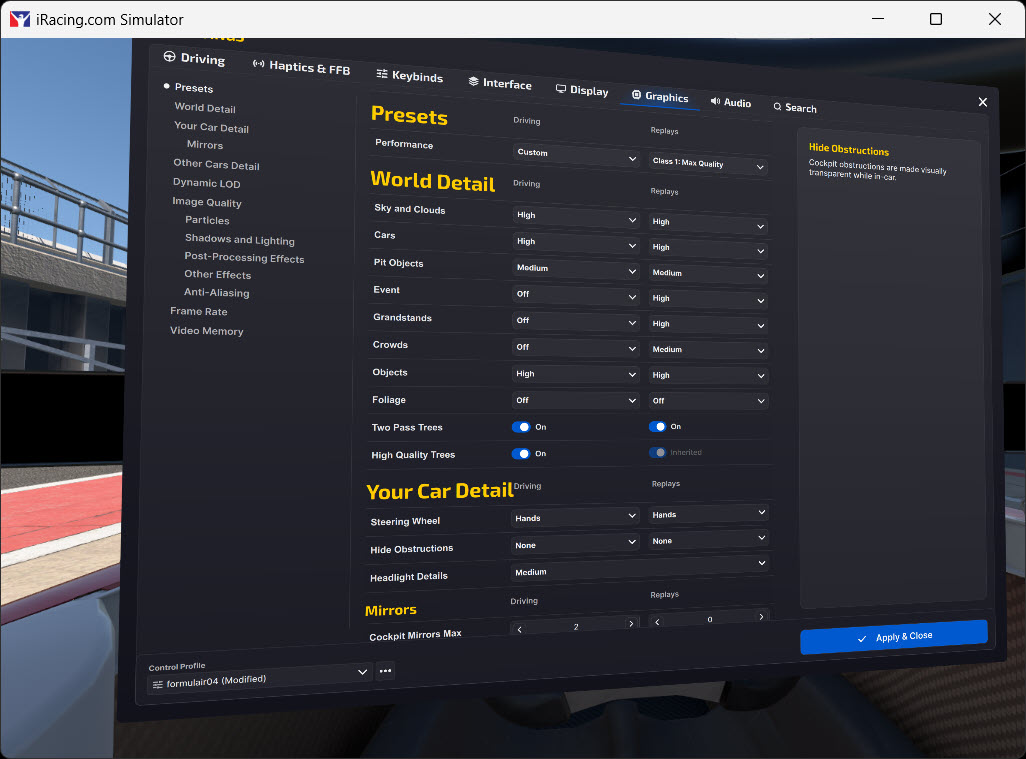Click the speaker icon for Audio settings
The height and width of the screenshot is (759, 1026).
coord(715,101)
